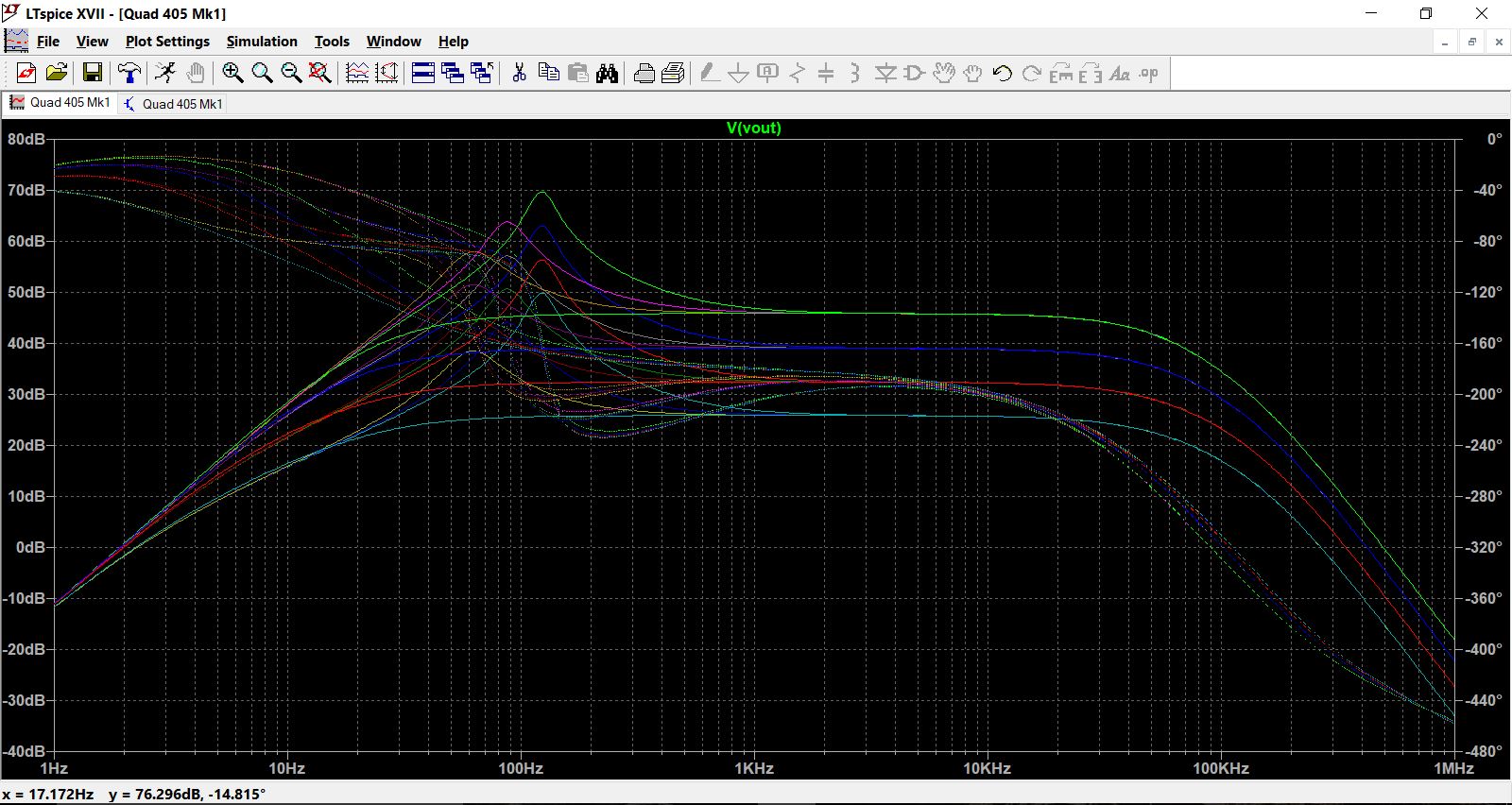Click the Paste clipboard icon
Viewport: 1512px width, 805px height.
pyautogui.click(x=577, y=73)
